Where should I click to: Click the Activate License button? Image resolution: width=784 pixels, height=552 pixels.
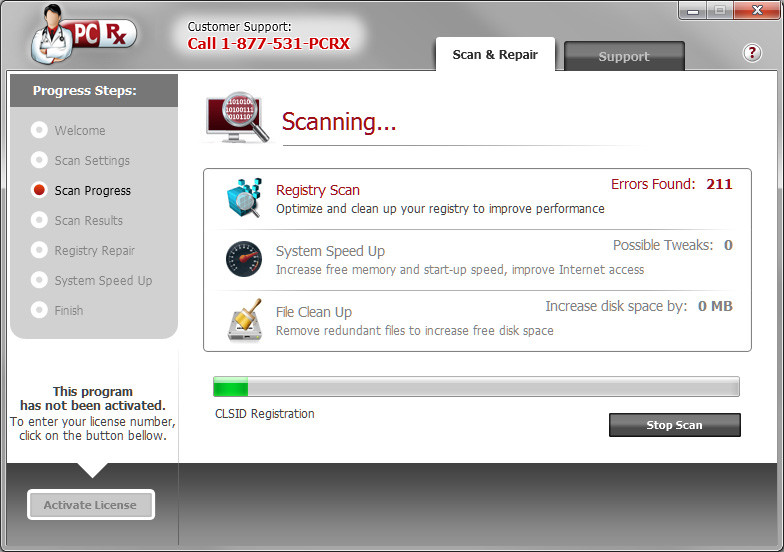pyautogui.click(x=90, y=505)
